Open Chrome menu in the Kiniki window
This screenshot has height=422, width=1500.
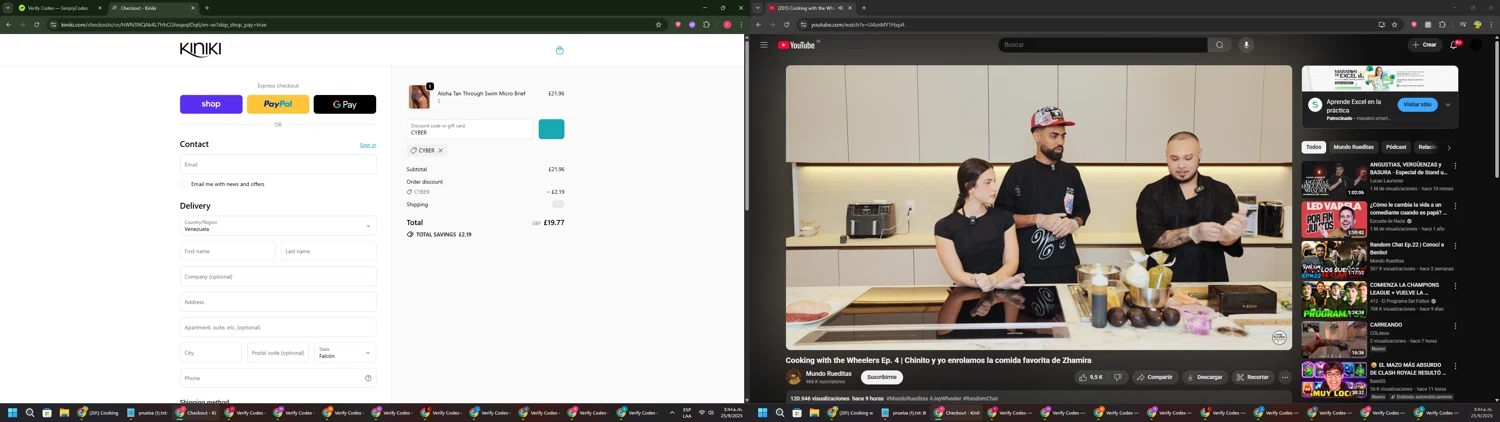tap(739, 25)
